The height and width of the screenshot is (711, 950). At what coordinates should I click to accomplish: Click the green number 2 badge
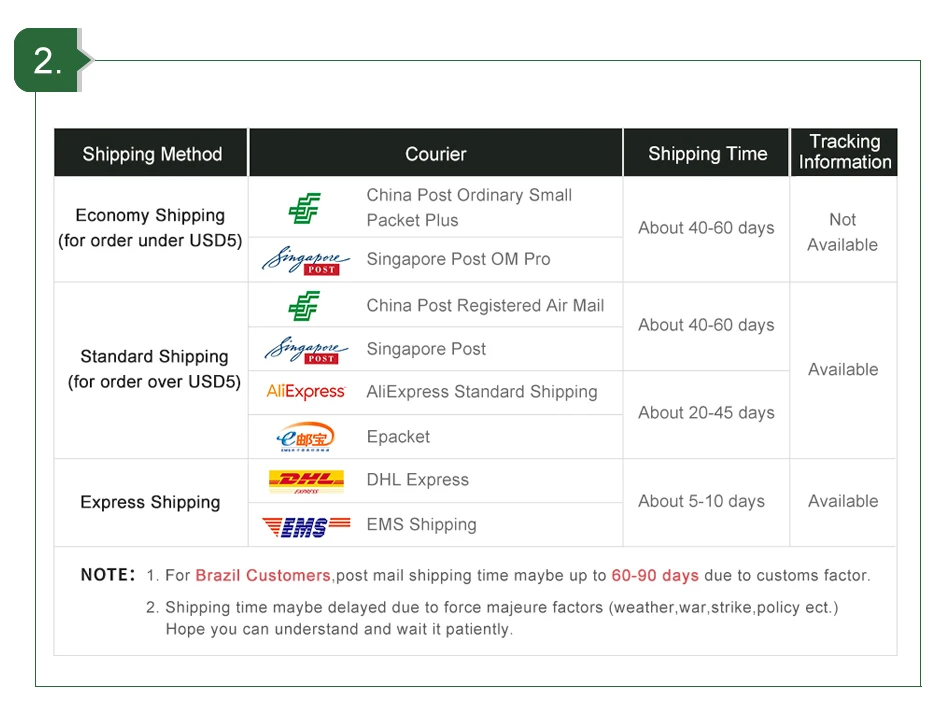(48, 61)
